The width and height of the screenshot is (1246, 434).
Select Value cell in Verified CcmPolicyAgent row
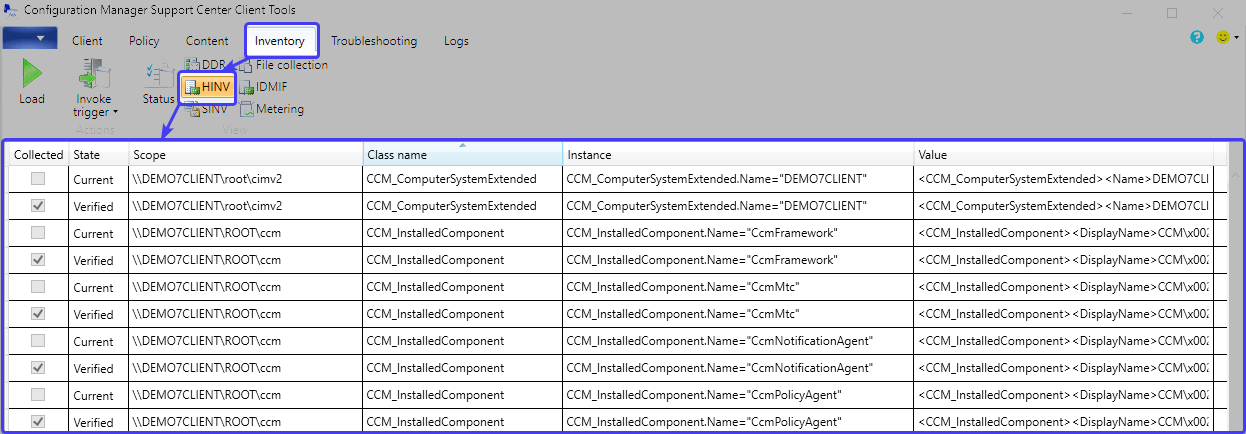tap(1063, 422)
